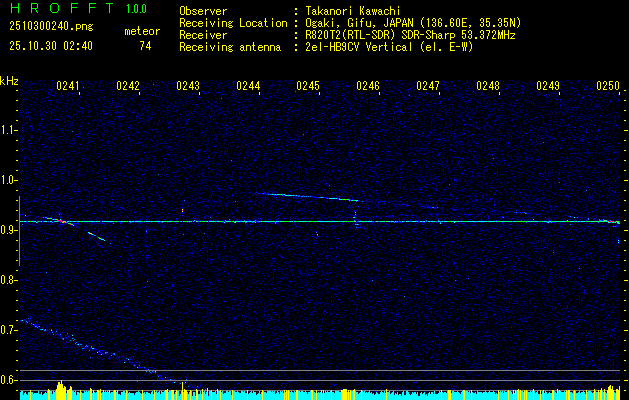The height and width of the screenshot is (400, 629).
Task: Click the kHz axis unit label
Action: point(9,80)
